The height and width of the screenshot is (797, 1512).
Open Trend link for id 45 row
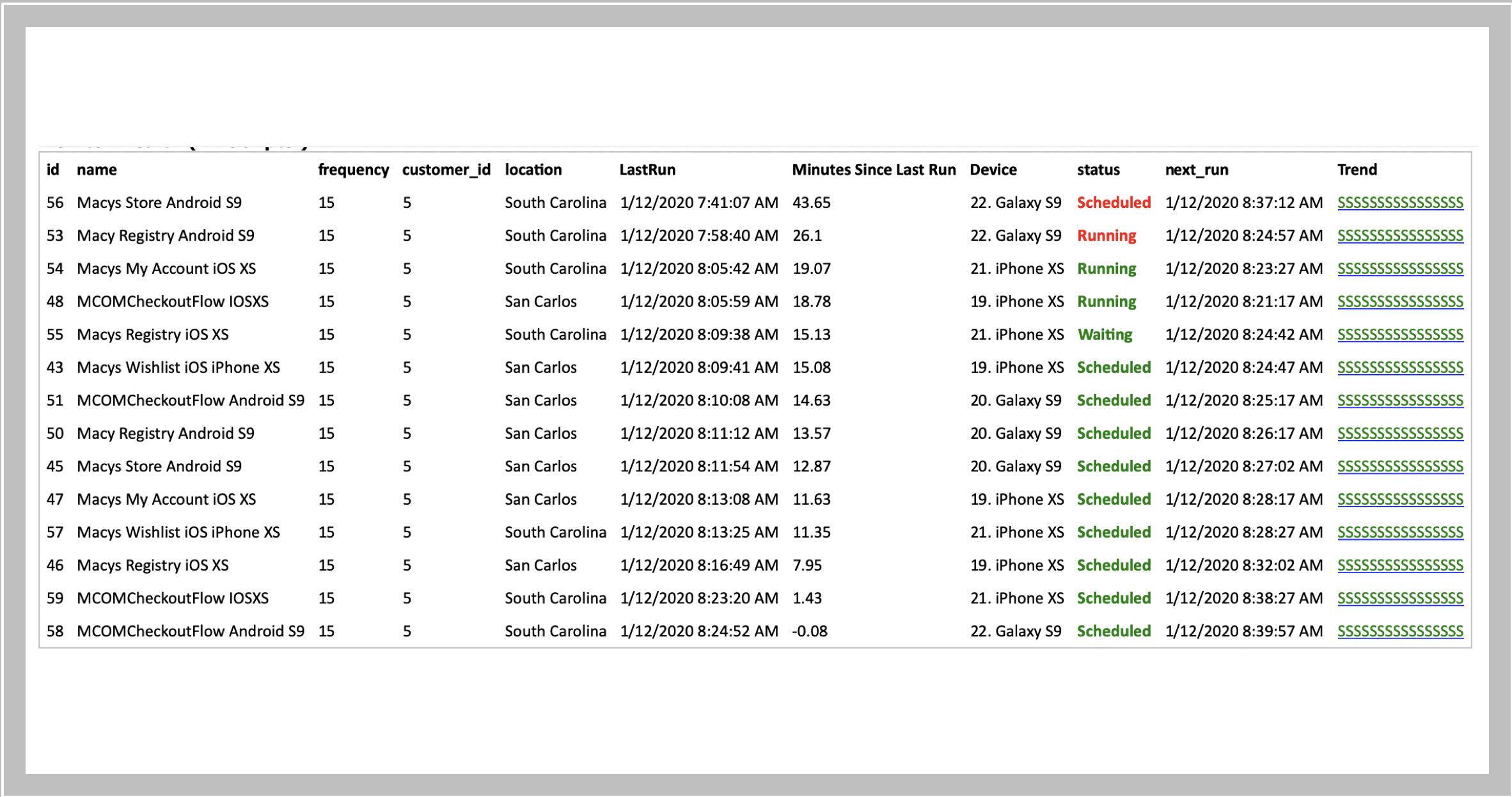1400,466
